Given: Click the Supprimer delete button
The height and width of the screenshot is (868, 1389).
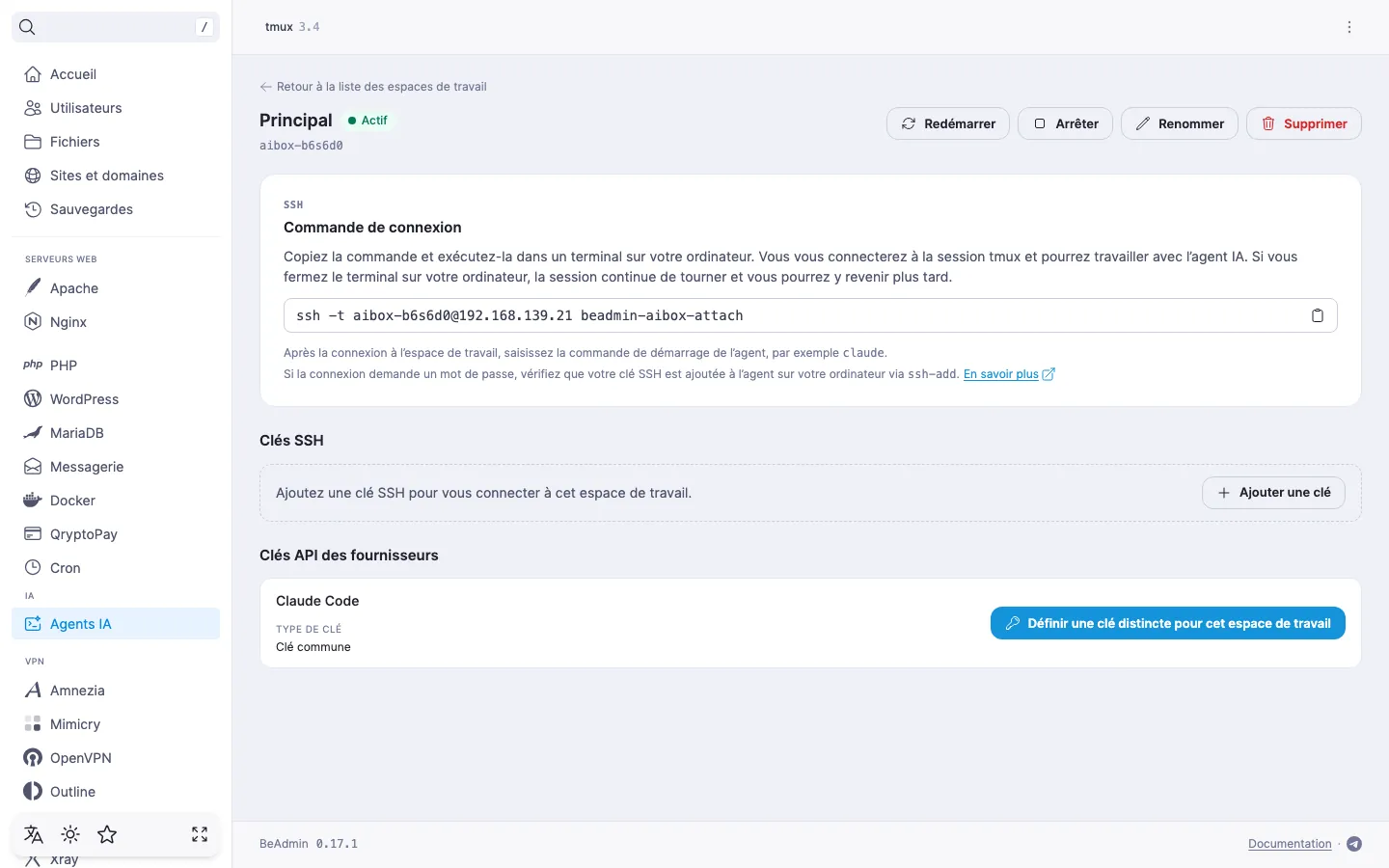Looking at the screenshot, I should (1304, 123).
